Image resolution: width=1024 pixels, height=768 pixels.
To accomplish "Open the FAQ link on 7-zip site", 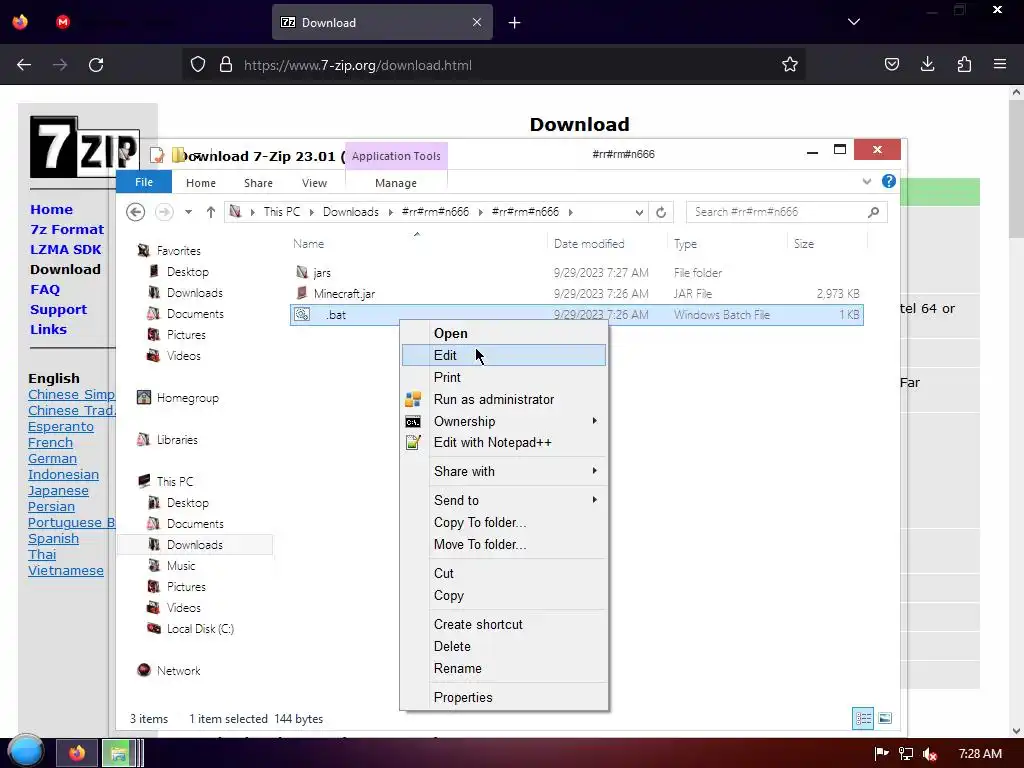I will tap(45, 289).
